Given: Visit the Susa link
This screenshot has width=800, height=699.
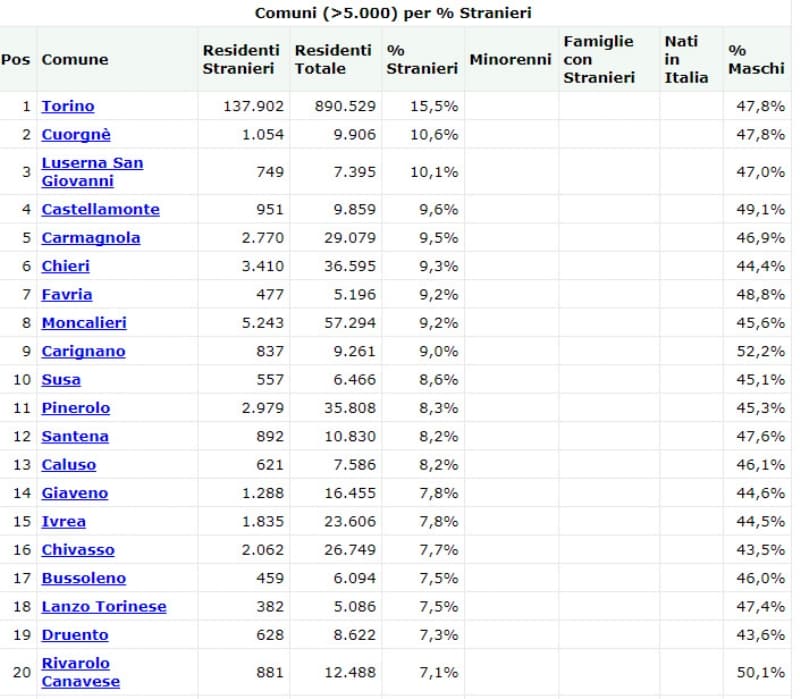Looking at the screenshot, I should [61, 380].
